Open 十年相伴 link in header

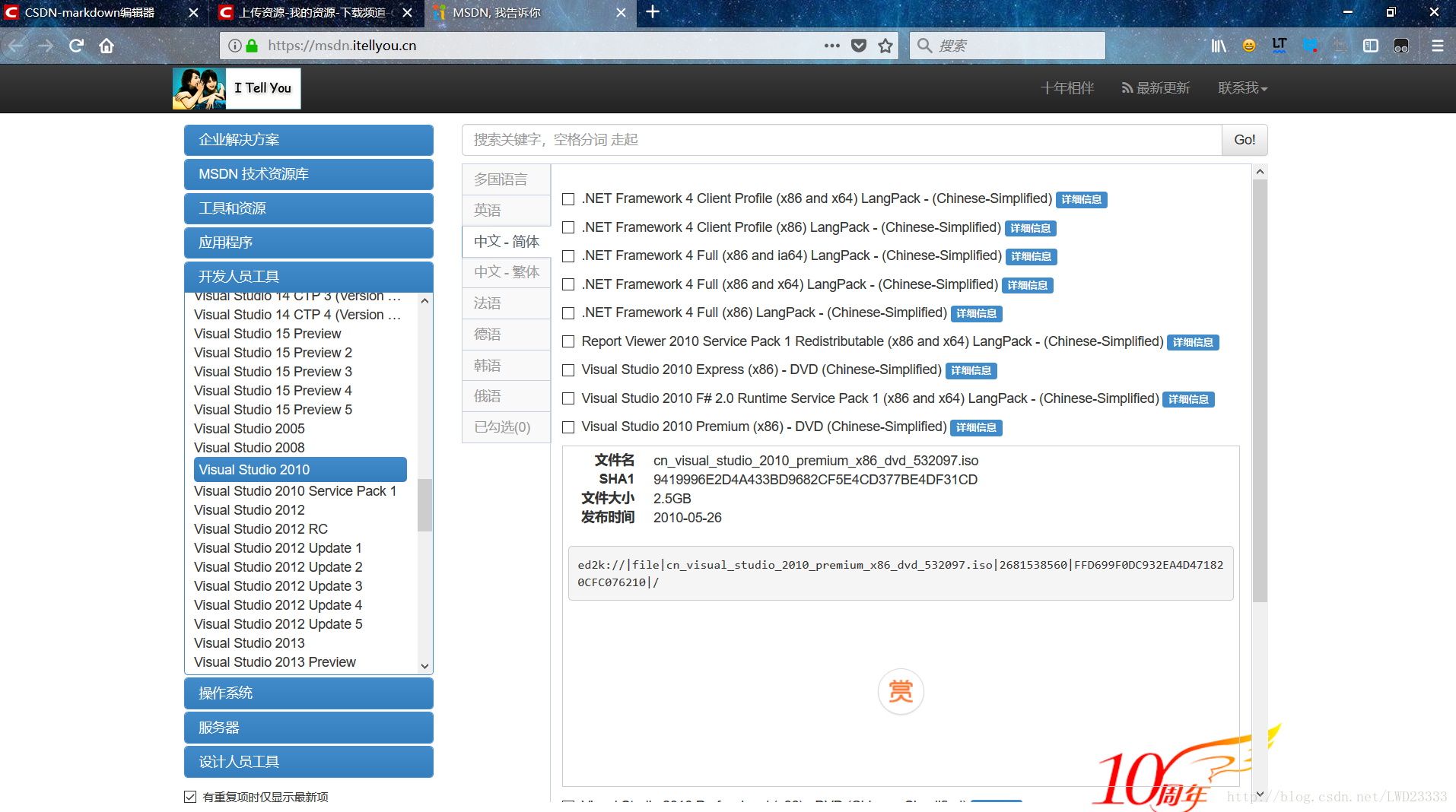pos(1067,88)
